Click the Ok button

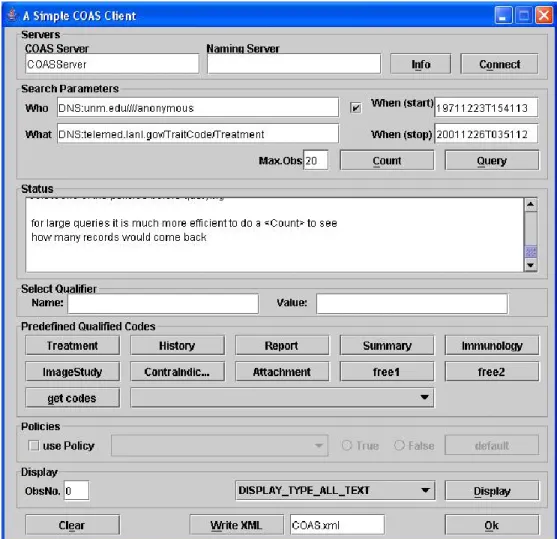pyautogui.click(x=492, y=525)
